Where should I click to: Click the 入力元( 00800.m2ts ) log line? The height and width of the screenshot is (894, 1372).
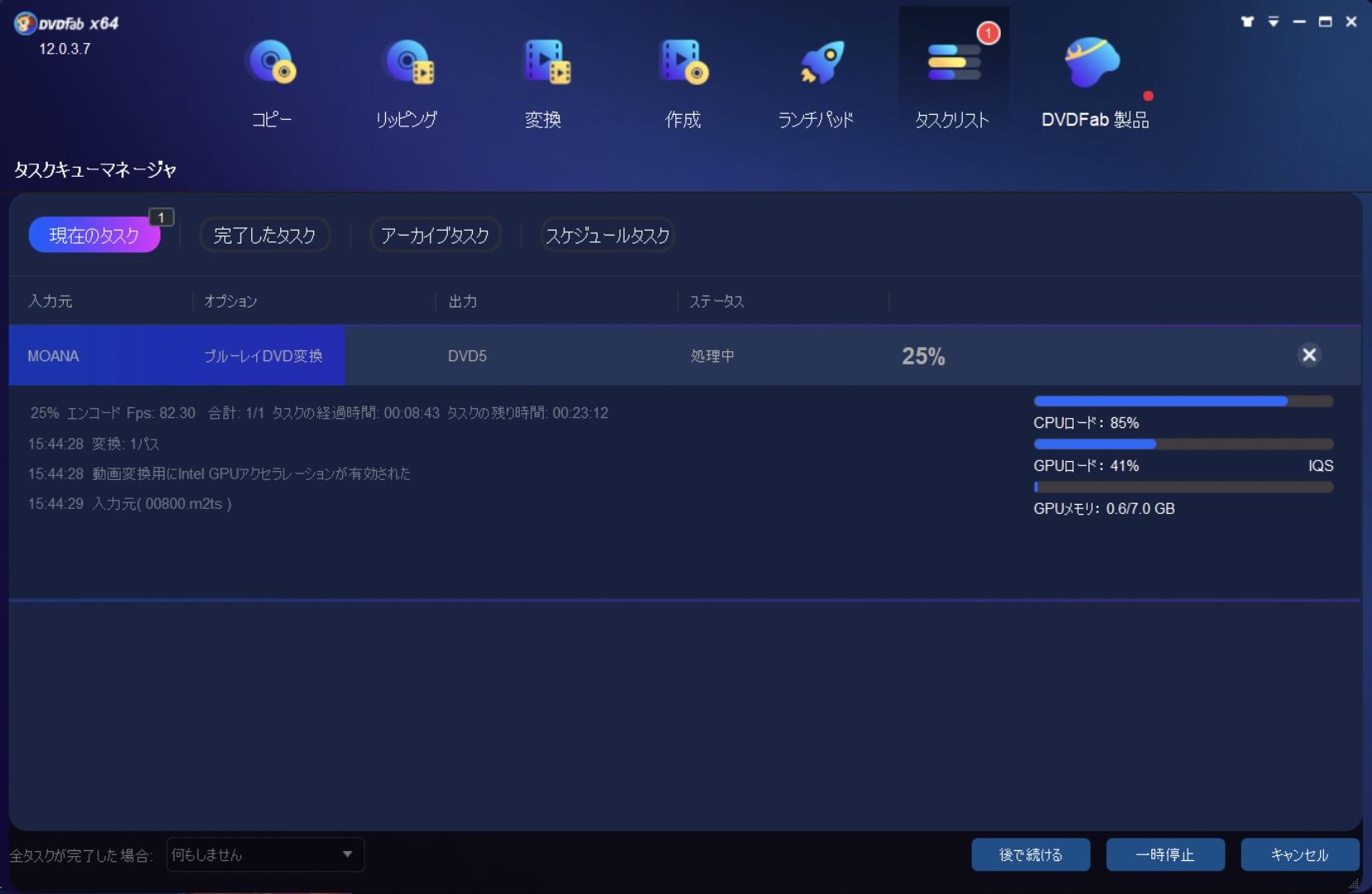(130, 503)
